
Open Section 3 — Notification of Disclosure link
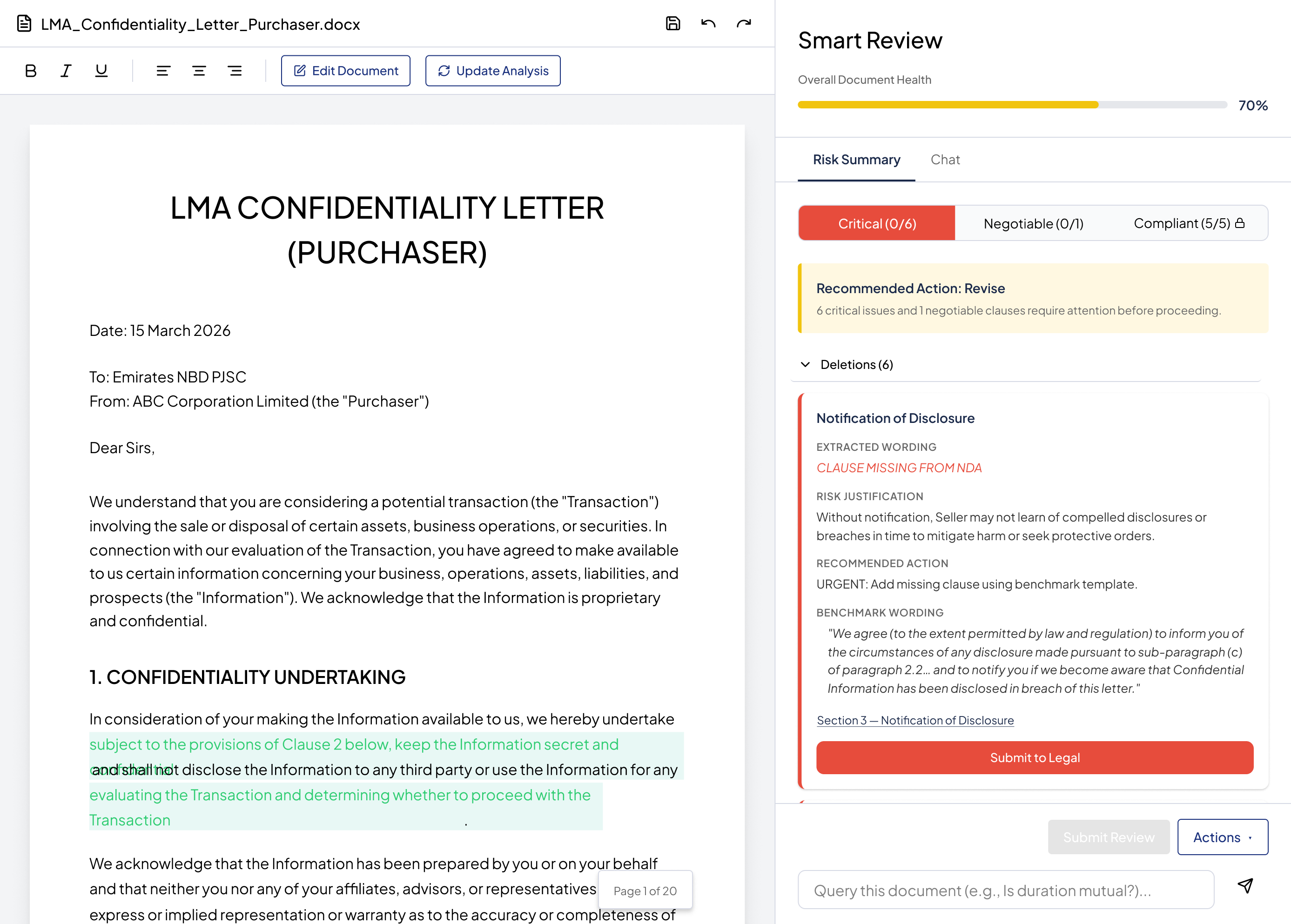click(x=915, y=720)
